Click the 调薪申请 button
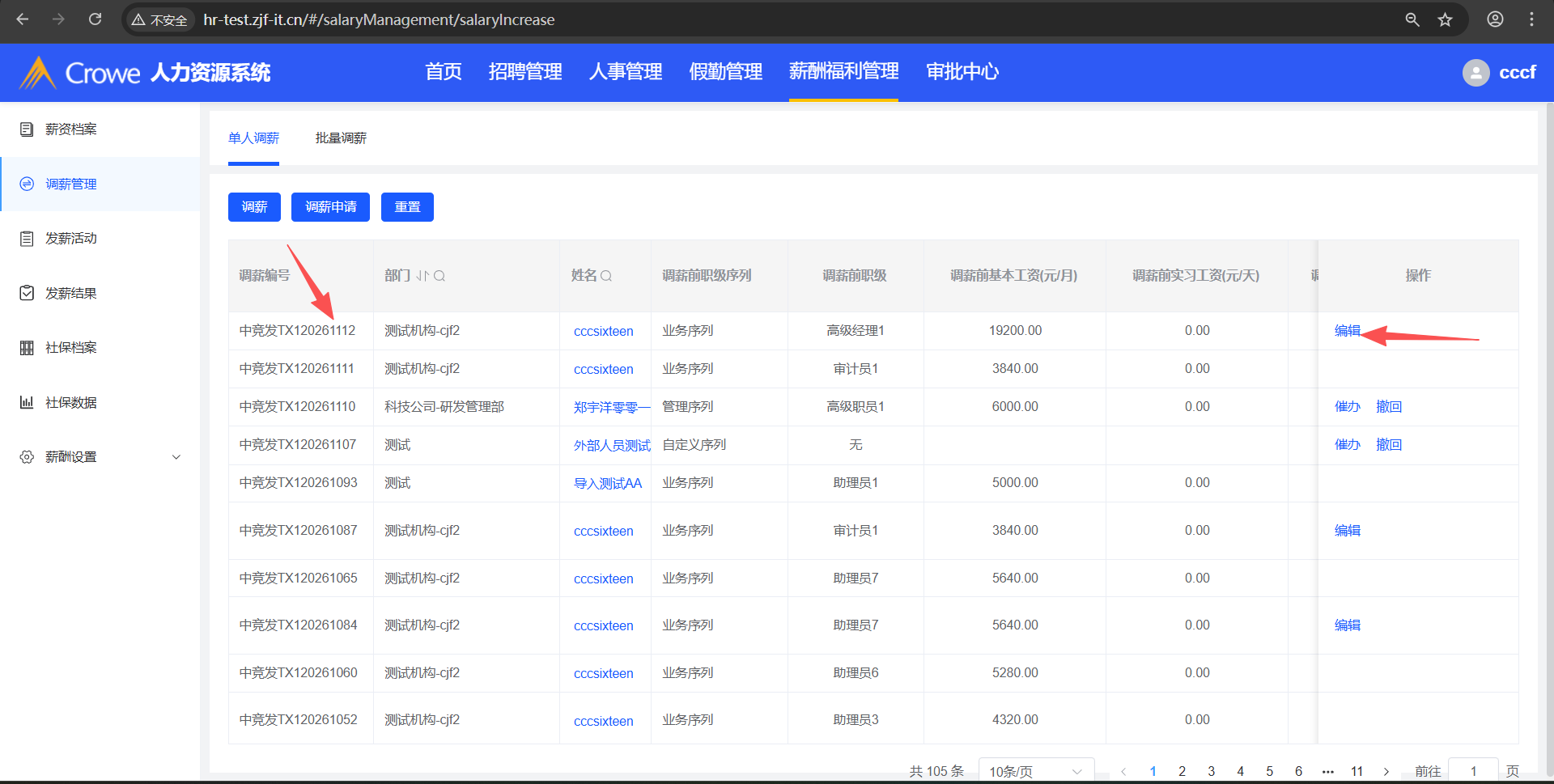The width and height of the screenshot is (1554, 784). click(330, 207)
